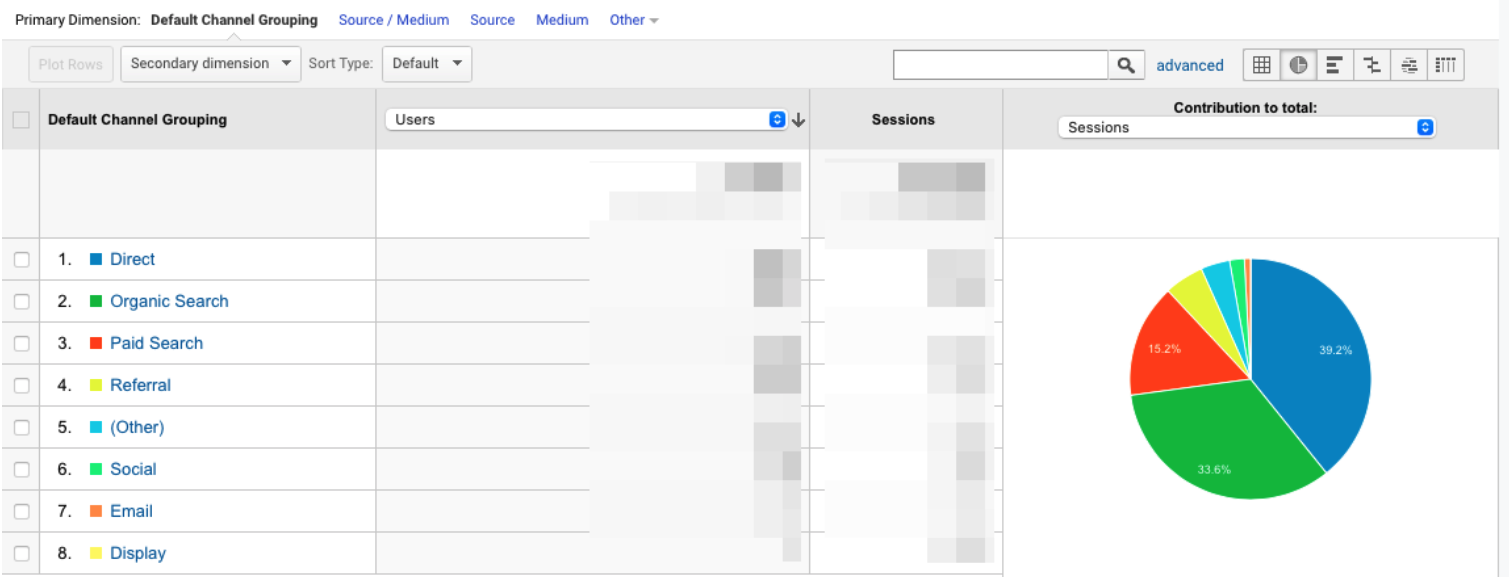Open the Organic Search channel link
Image resolution: width=1509 pixels, height=577 pixels.
tap(169, 301)
